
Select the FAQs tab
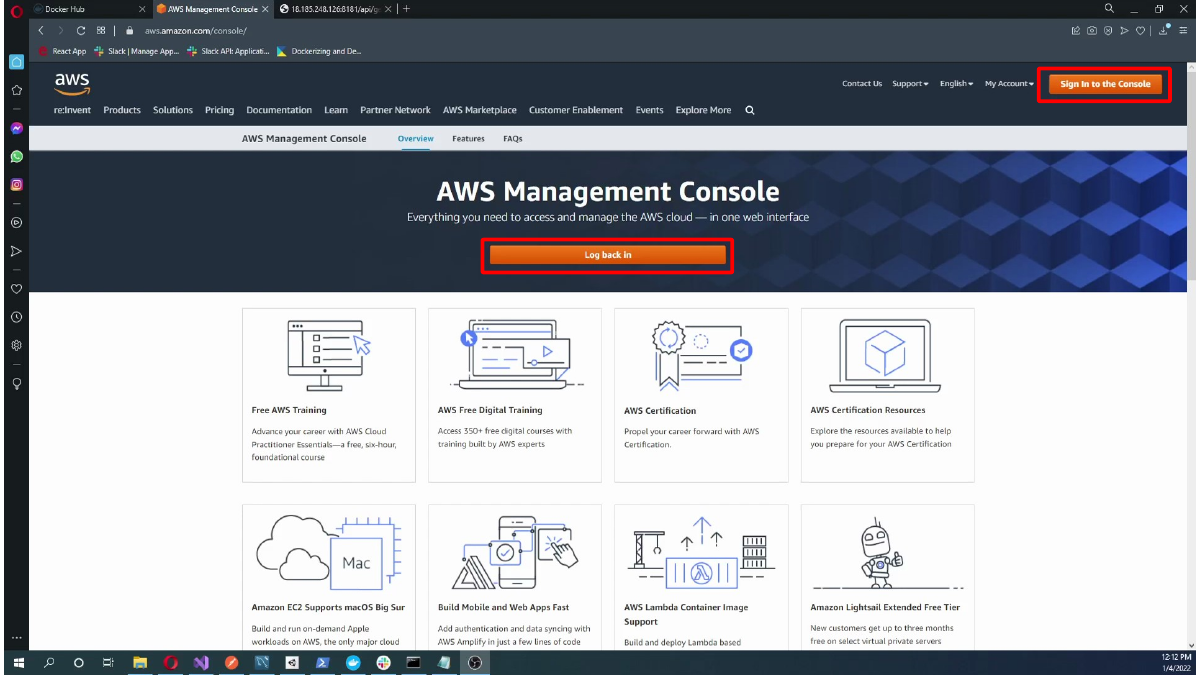point(513,139)
